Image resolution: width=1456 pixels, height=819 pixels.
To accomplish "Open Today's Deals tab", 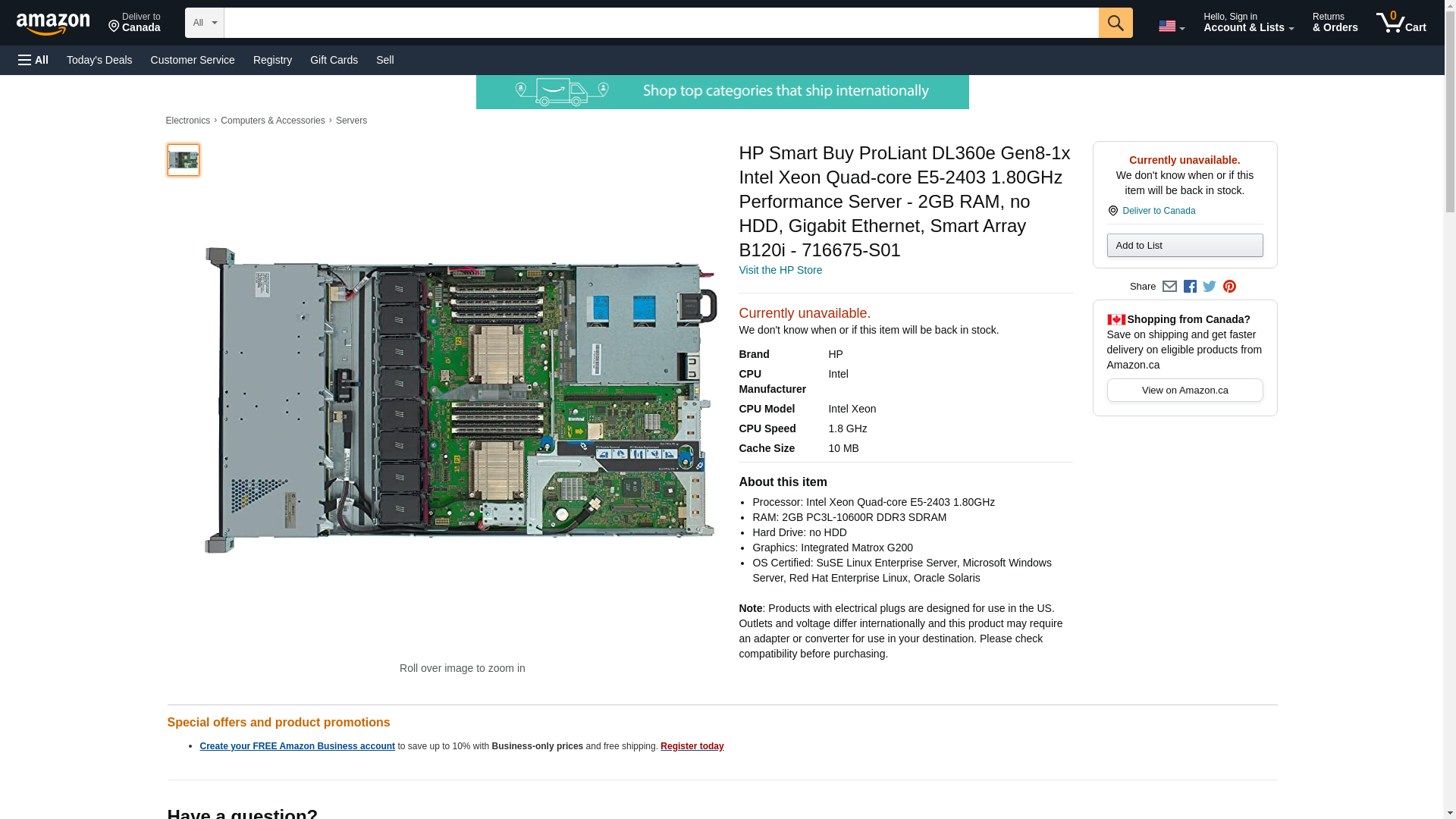I will (x=99, y=60).
